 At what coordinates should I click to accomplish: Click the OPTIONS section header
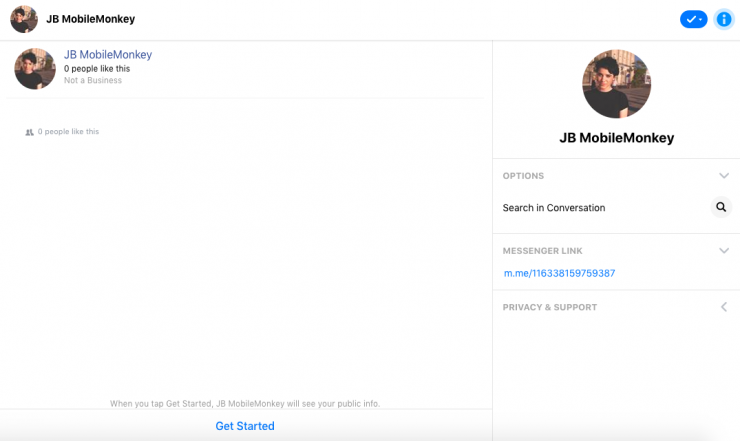pos(523,176)
